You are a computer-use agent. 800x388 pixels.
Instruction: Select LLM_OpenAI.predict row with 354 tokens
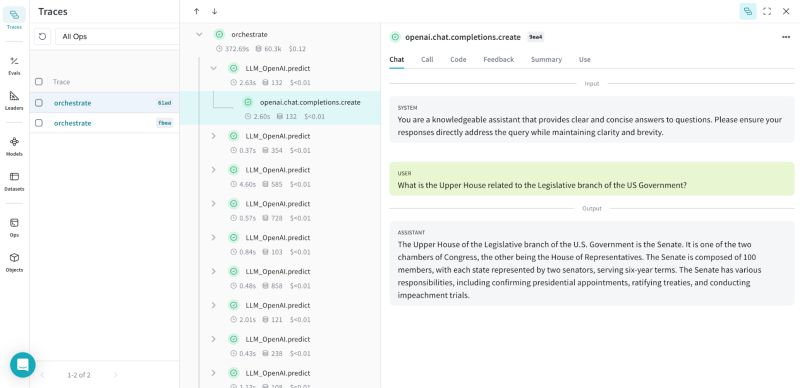tap(280, 142)
